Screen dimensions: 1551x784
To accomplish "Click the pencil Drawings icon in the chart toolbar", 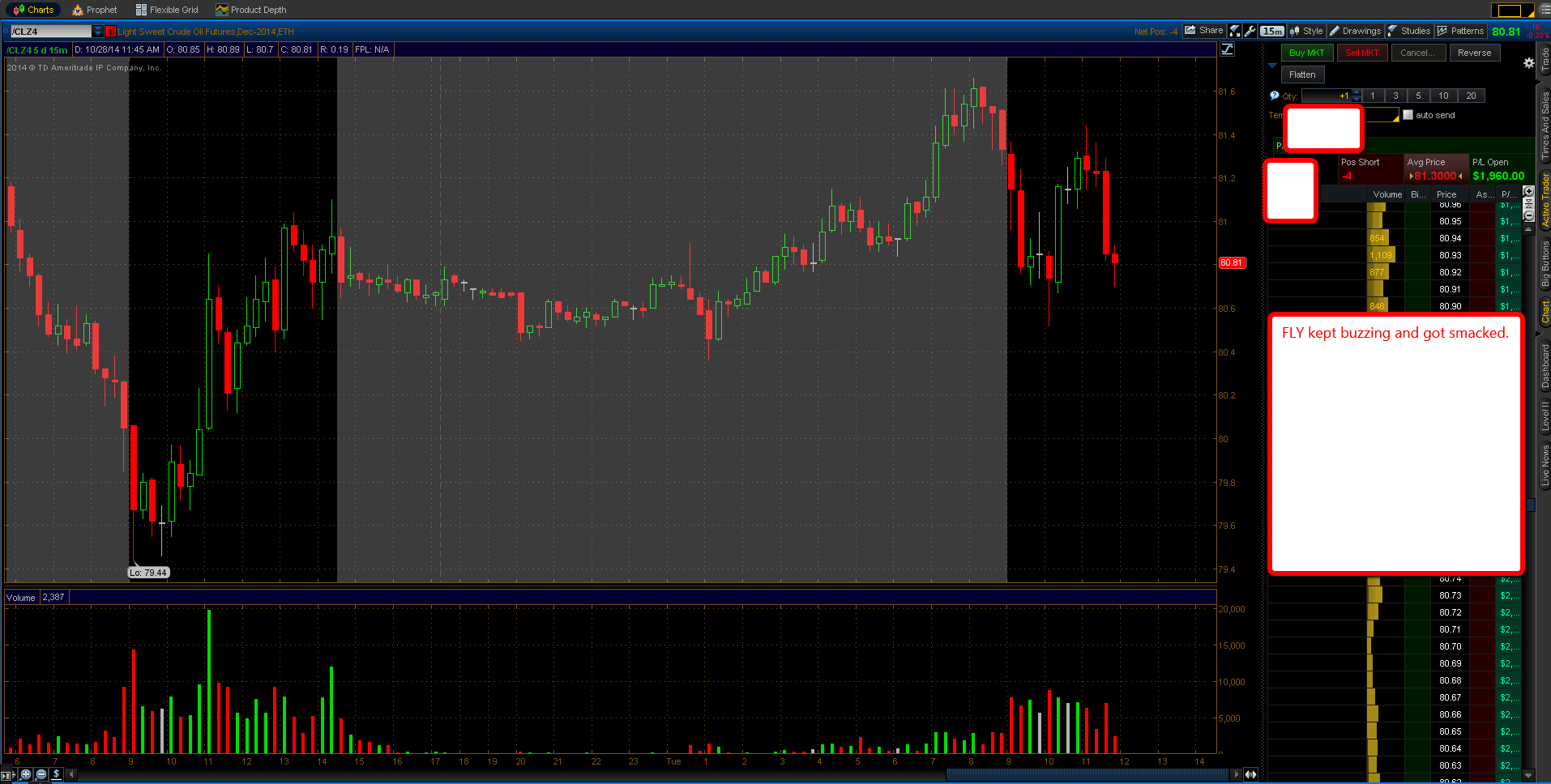I will click(x=1334, y=31).
